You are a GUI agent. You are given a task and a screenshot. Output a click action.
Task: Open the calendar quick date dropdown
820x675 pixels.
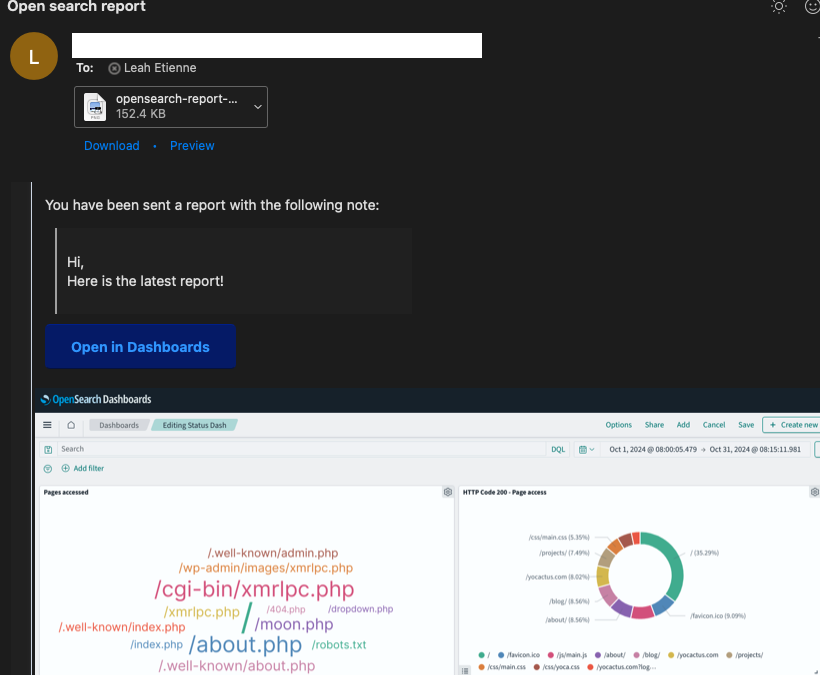tap(586, 449)
